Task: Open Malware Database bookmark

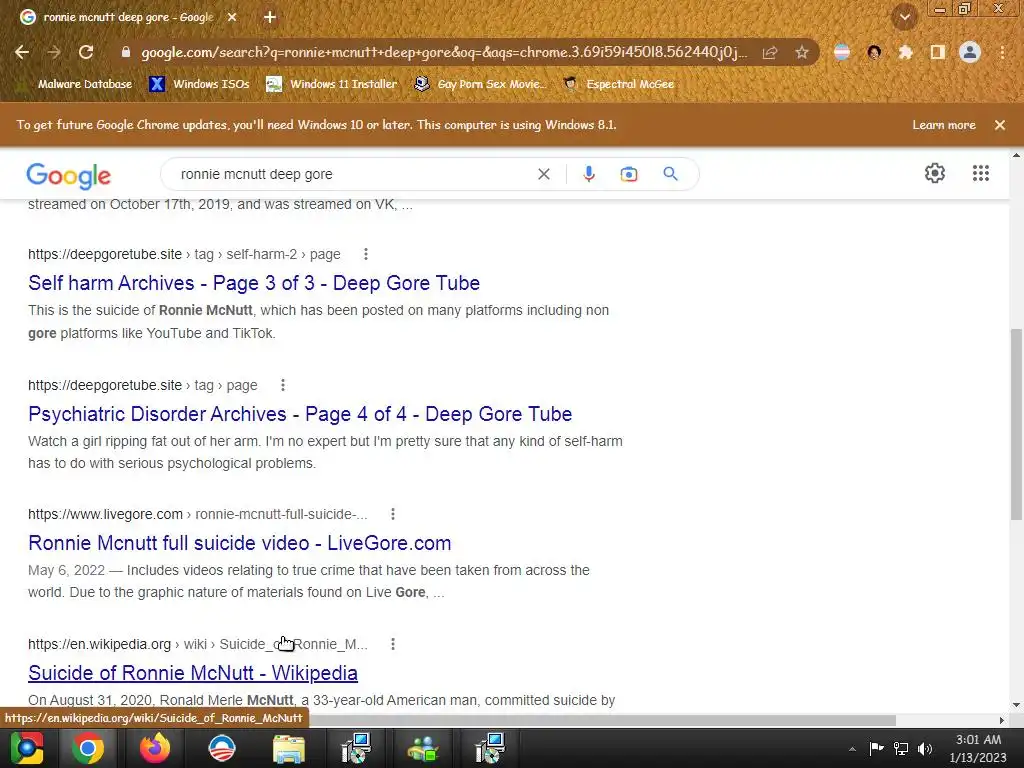Action: (76, 84)
